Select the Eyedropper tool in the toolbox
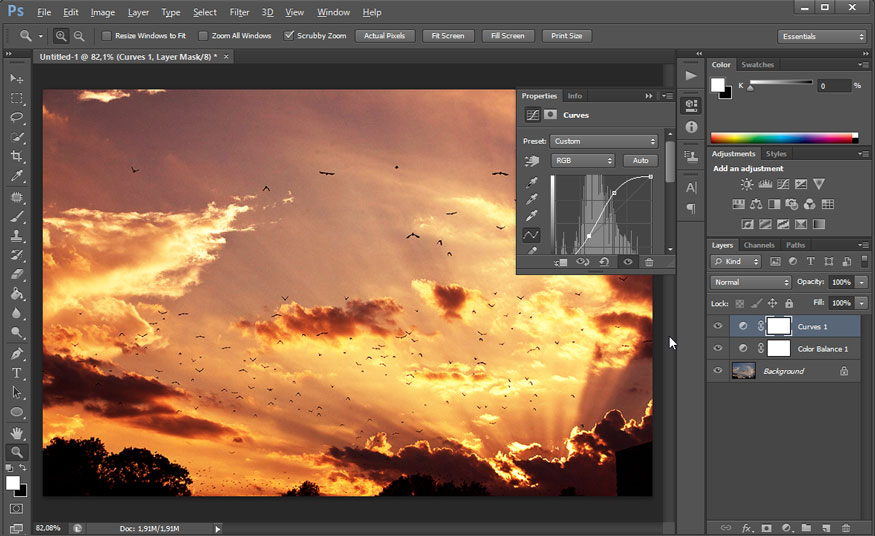875x536 pixels. (x=17, y=176)
